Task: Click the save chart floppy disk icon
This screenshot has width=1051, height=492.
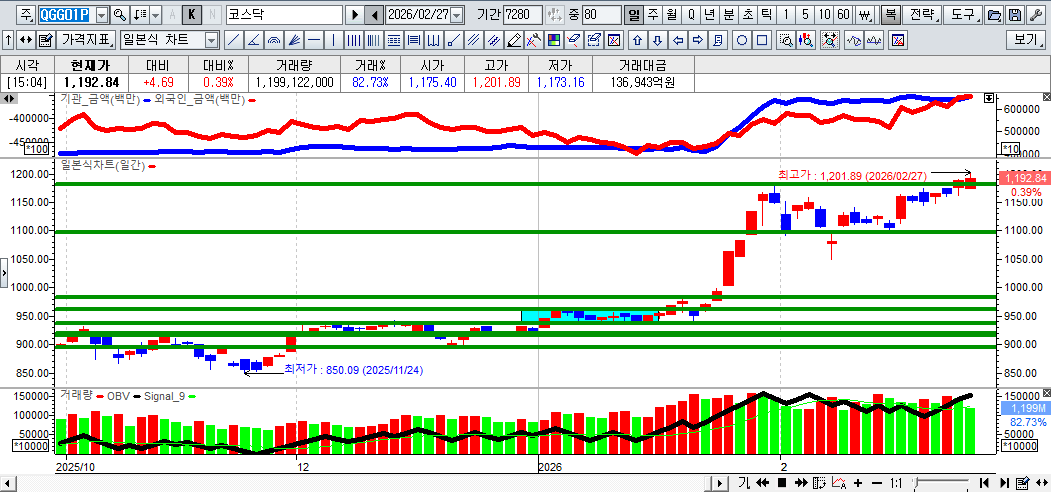Action: coord(1015,15)
